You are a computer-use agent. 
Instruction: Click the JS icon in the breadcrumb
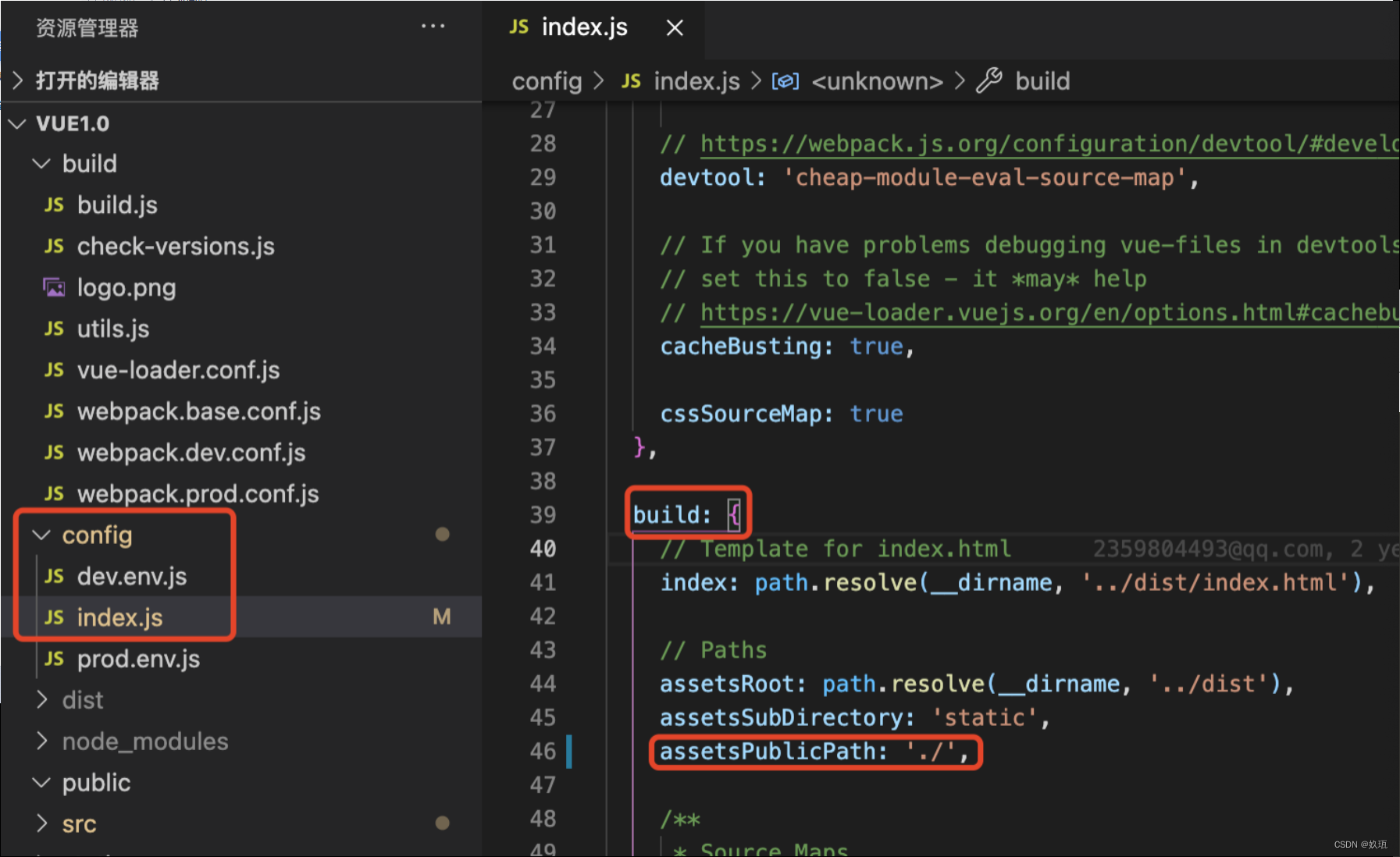coord(631,81)
